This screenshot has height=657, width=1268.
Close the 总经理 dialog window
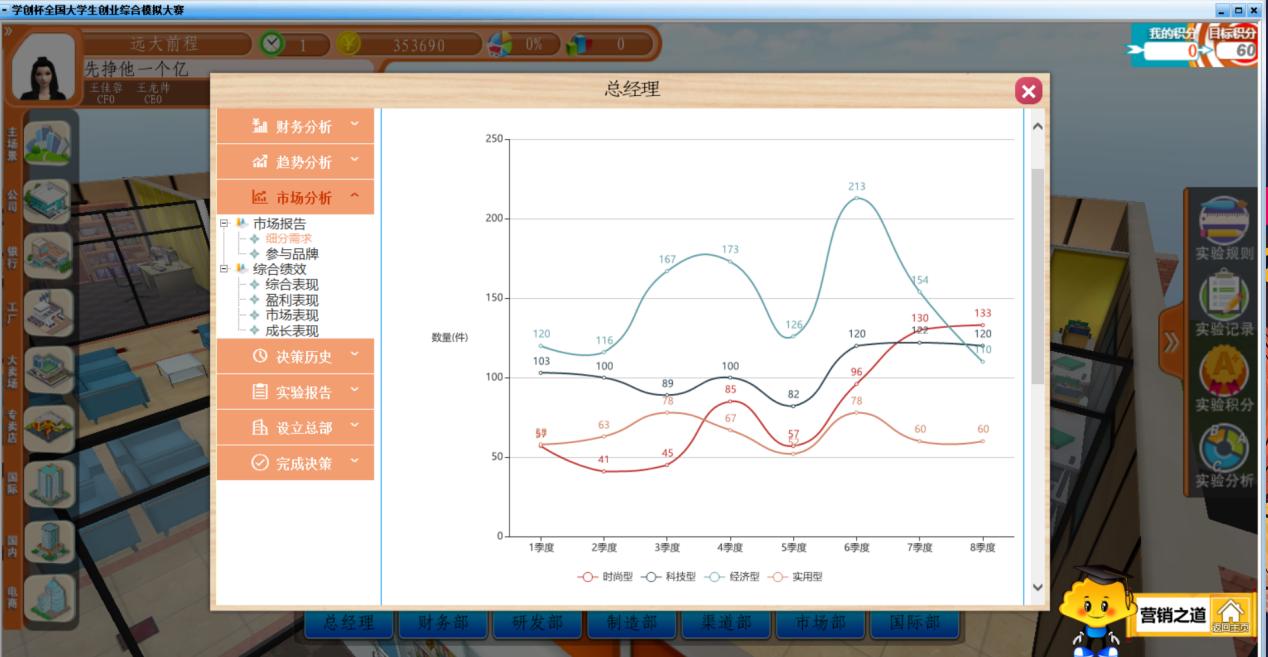point(1028,92)
